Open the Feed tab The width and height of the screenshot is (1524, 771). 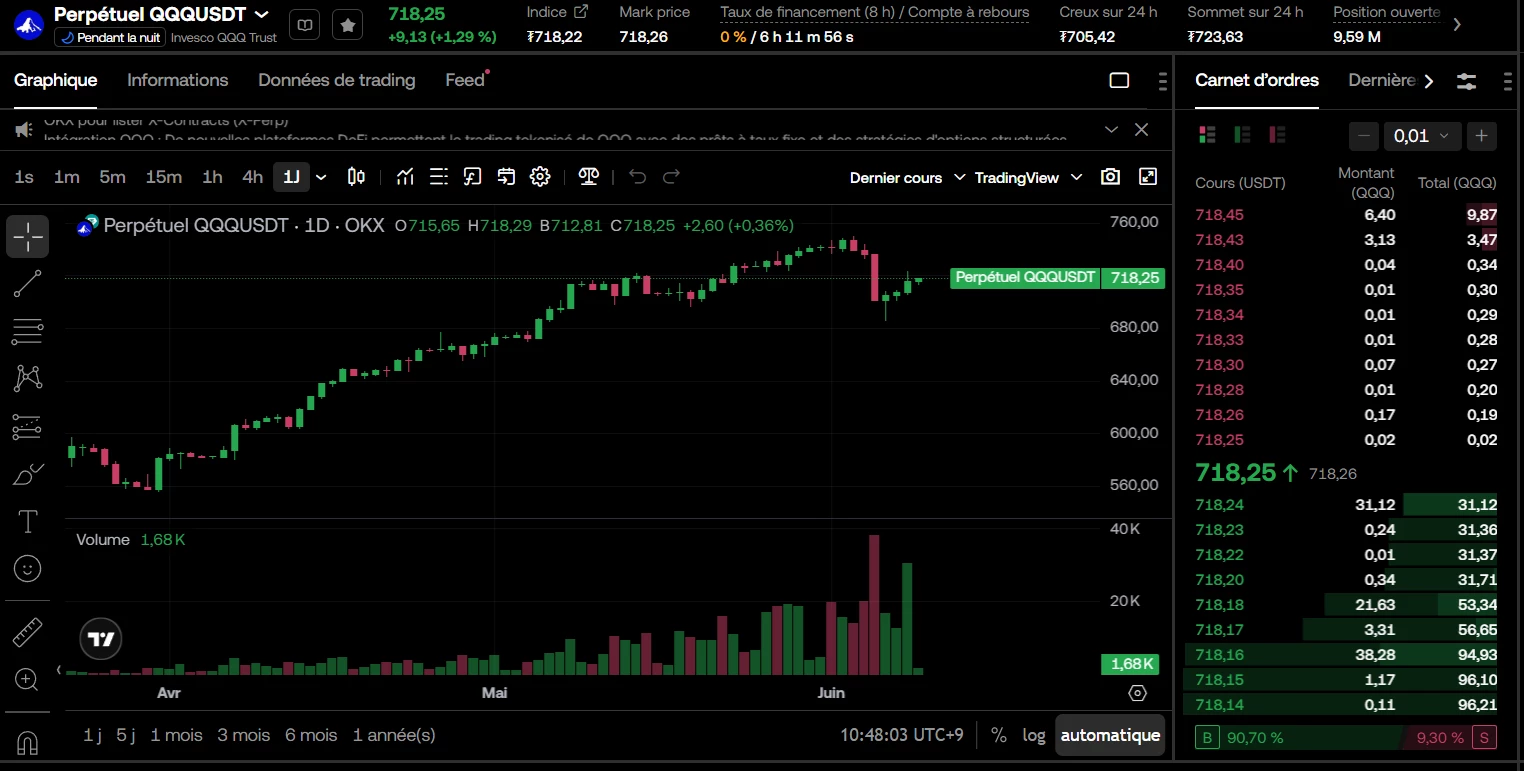(465, 80)
